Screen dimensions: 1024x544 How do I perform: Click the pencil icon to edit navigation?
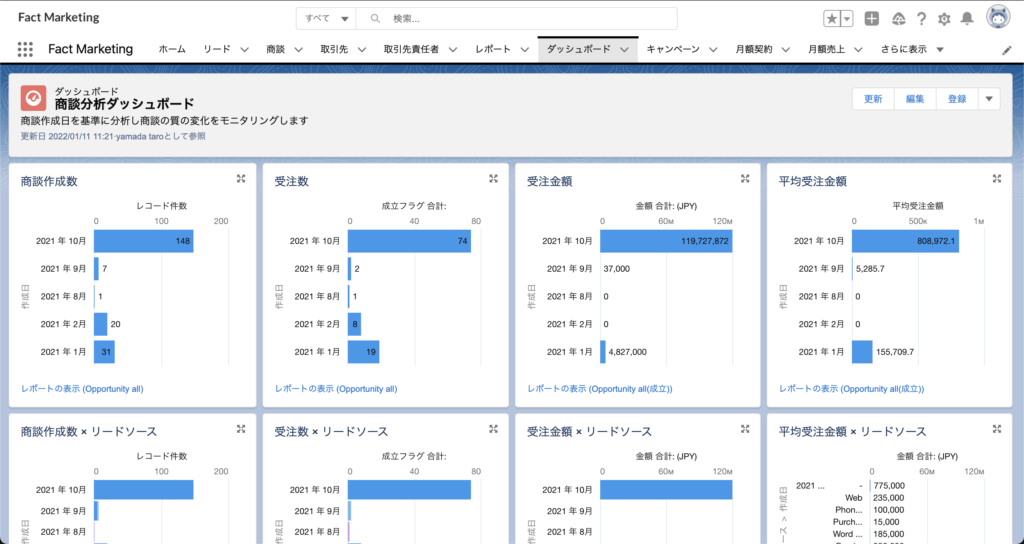[1006, 50]
